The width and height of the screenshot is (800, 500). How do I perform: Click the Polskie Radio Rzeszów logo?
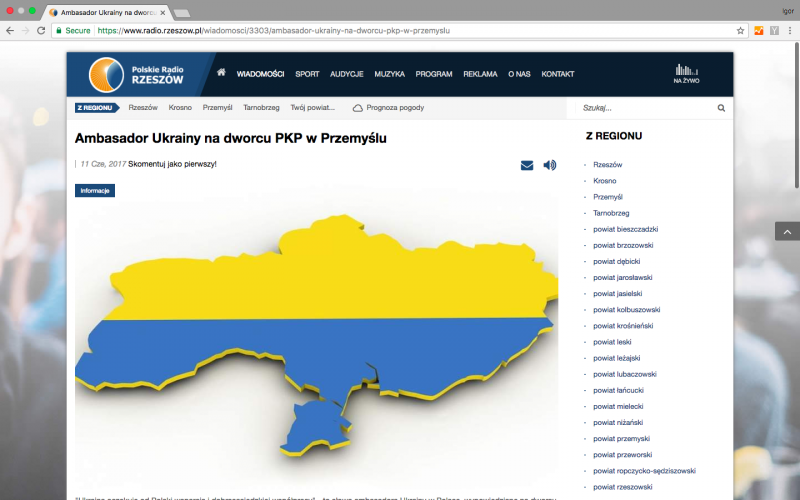coord(140,74)
